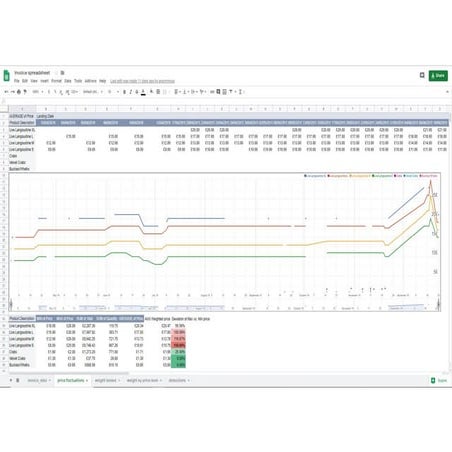Open the View menu
The width and height of the screenshot is (452, 452).
[x=34, y=81]
